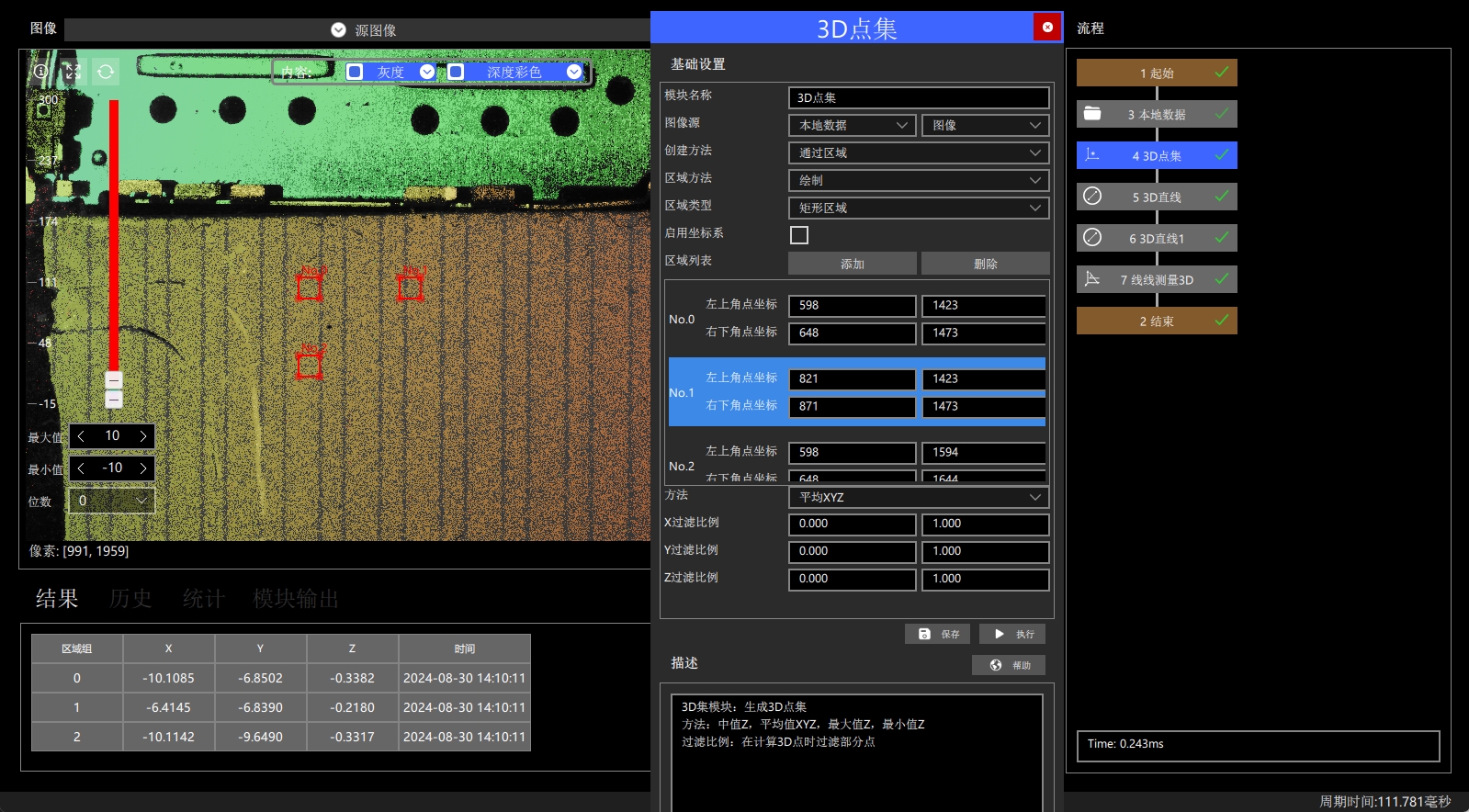The image size is (1469, 812).
Task: Click No.1 bottom-right X field 871
Action: [853, 407]
